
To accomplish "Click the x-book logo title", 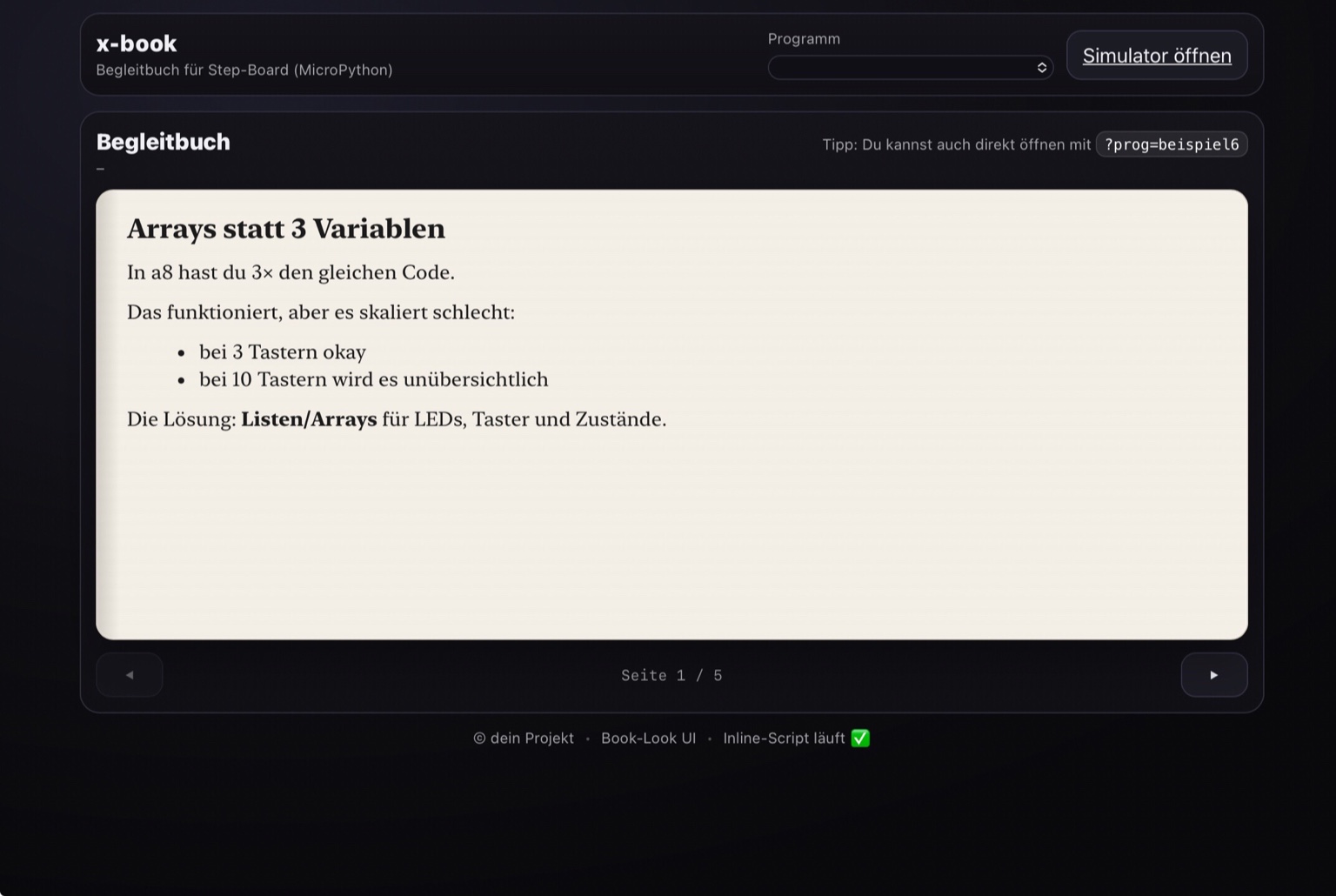I will pyautogui.click(x=136, y=43).
